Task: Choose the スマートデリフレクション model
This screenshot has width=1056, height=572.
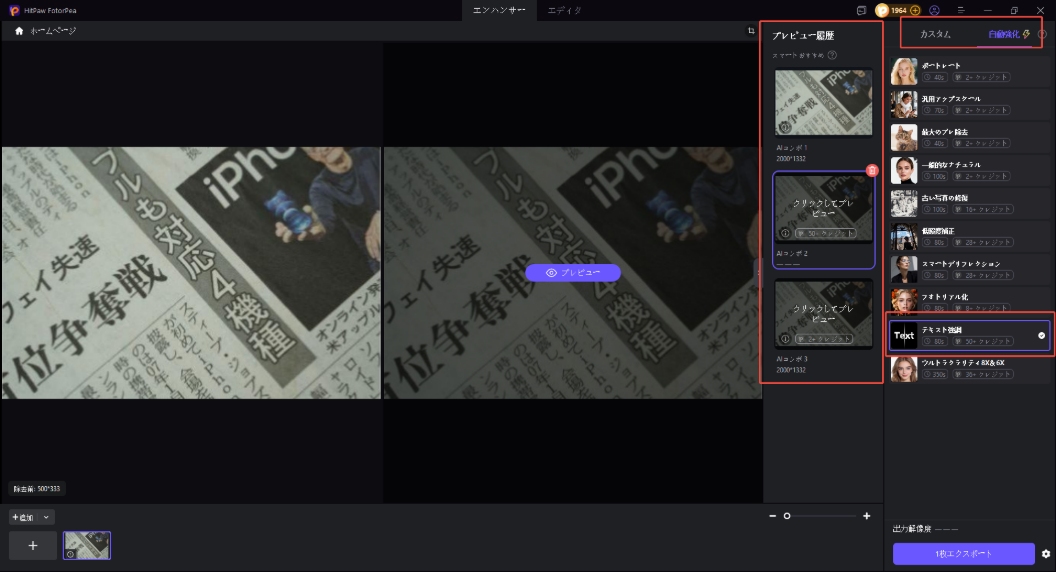Action: coord(969,269)
